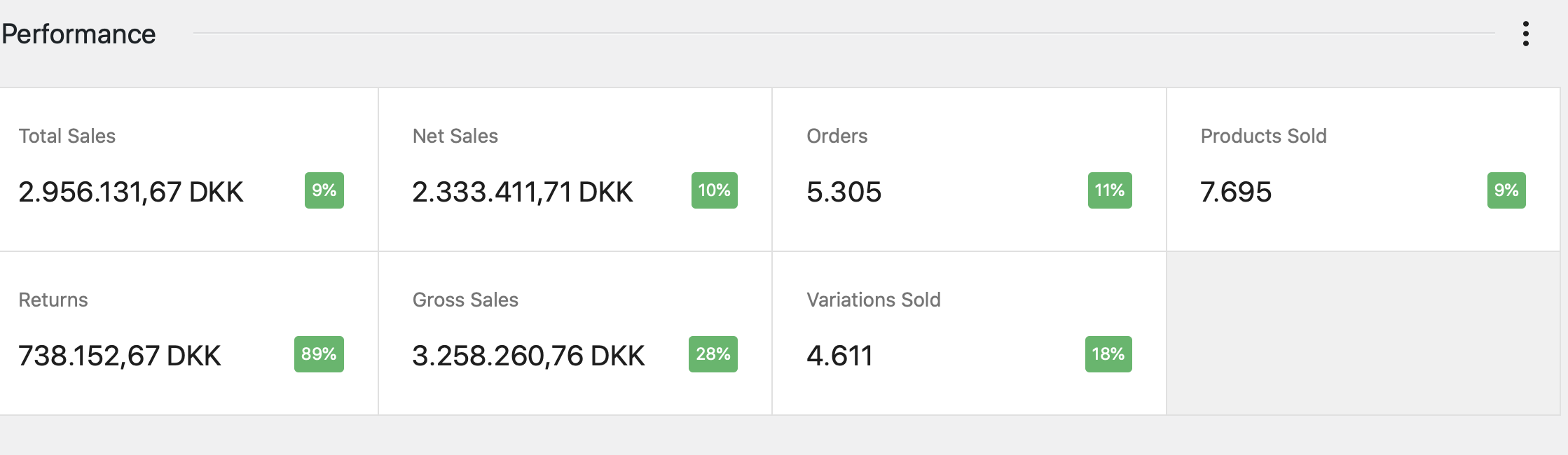Screen dimensions: 1568x455
Task: Click the 89% badge on Returns
Action: coord(319,354)
